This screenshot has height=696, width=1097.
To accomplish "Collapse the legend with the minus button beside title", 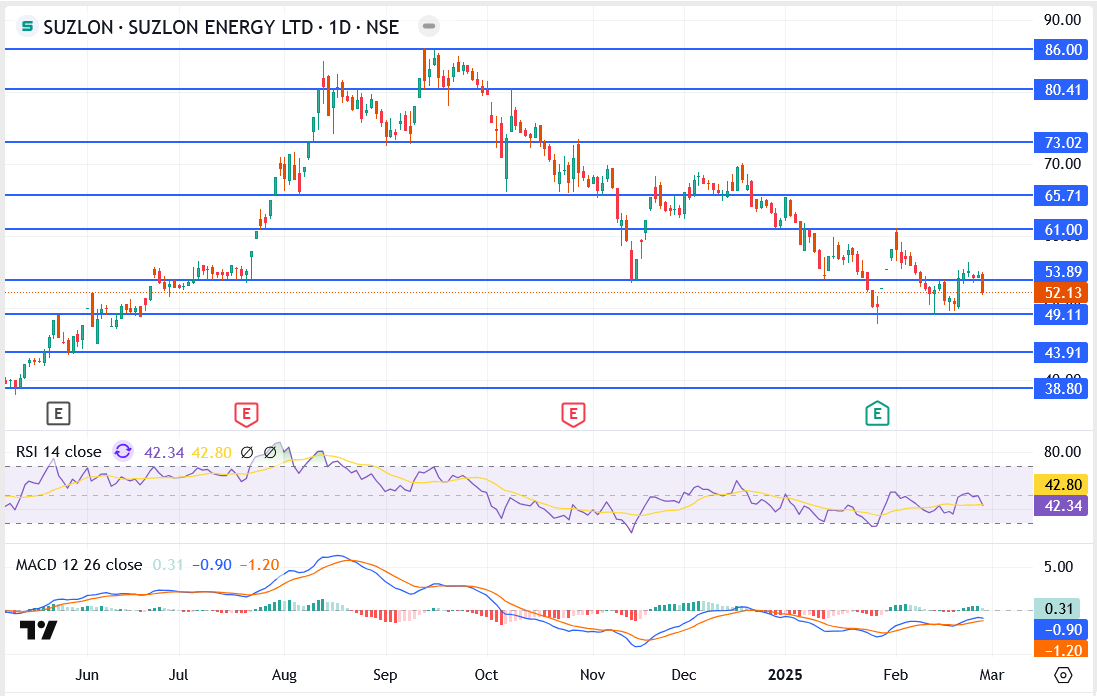I will point(428,26).
